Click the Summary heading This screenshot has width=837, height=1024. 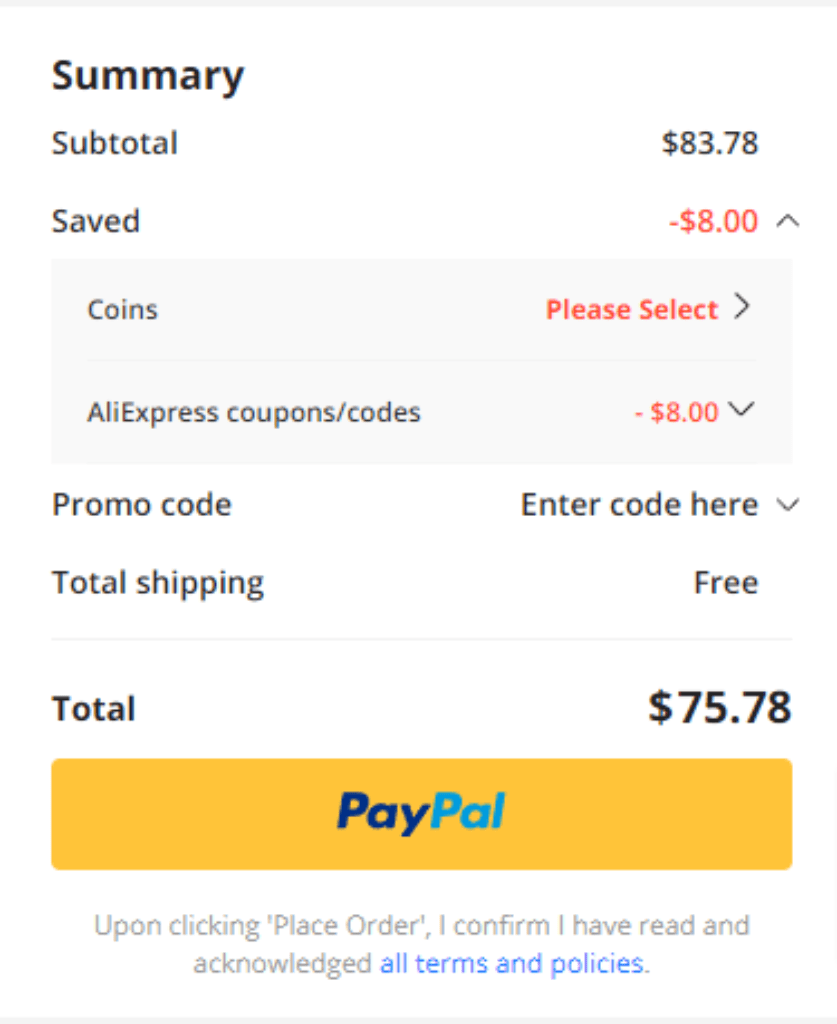148,76
